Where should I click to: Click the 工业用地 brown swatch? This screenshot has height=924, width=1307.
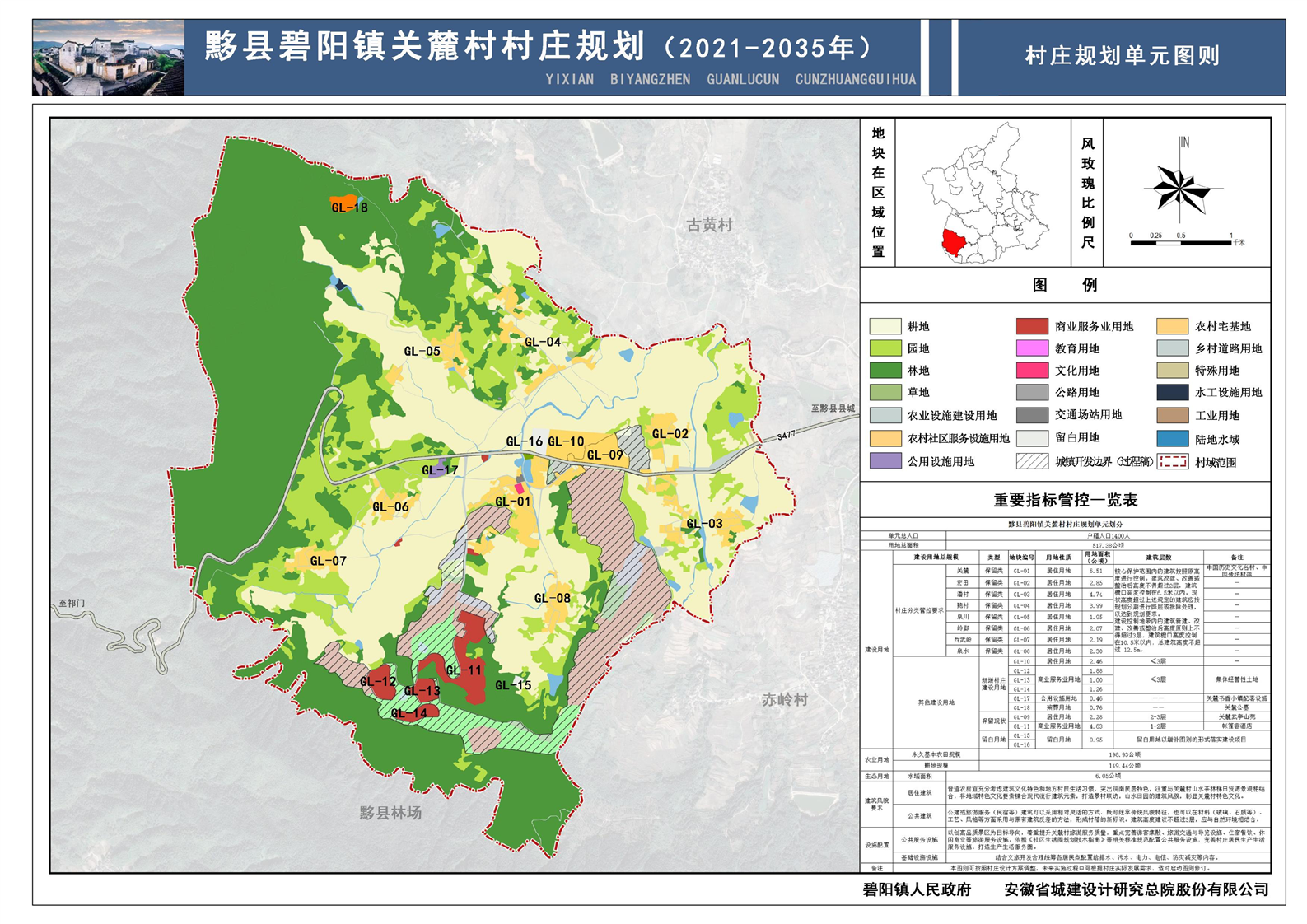(x=1173, y=415)
